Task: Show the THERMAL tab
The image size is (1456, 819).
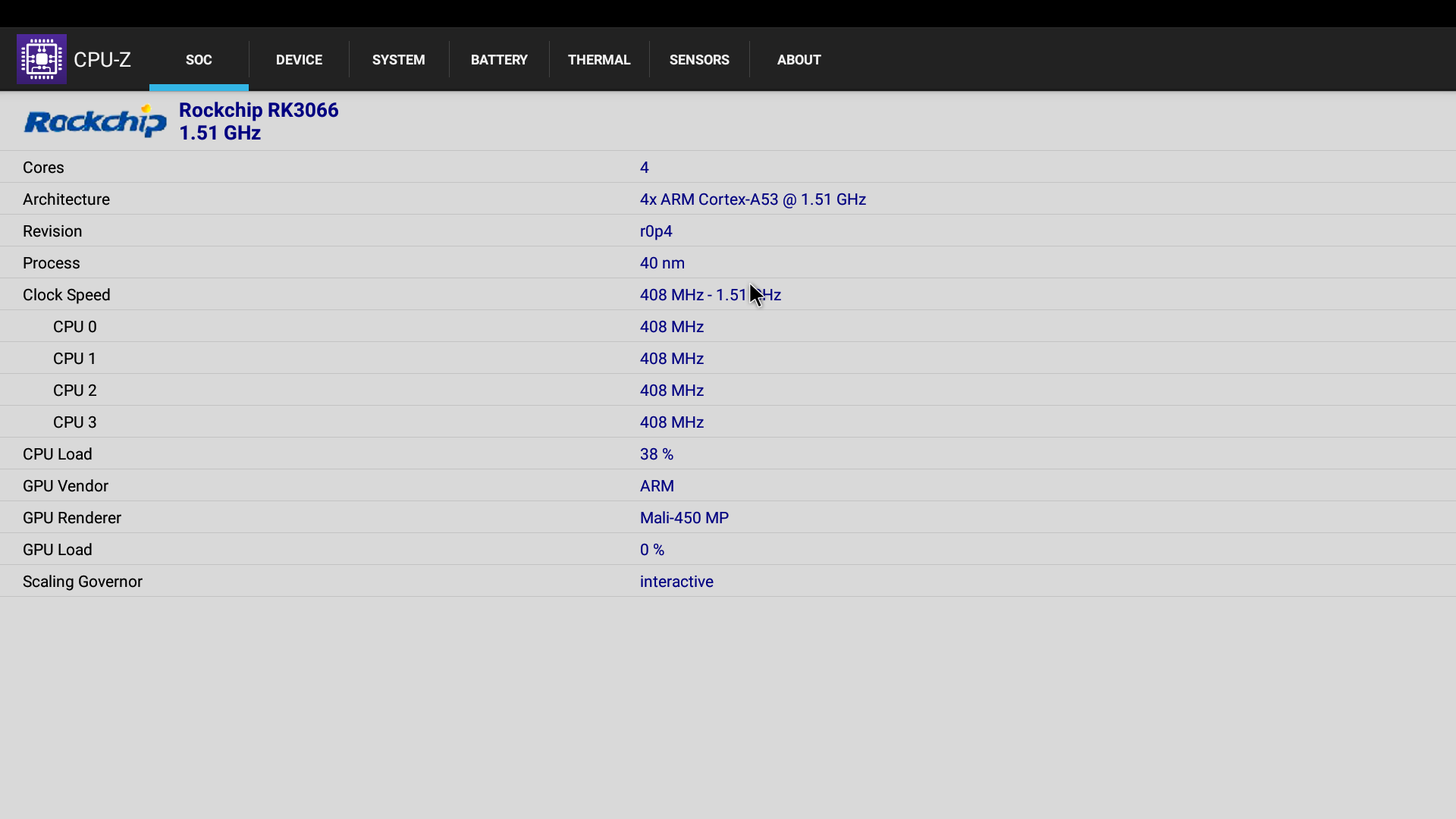Action: pyautogui.click(x=599, y=60)
